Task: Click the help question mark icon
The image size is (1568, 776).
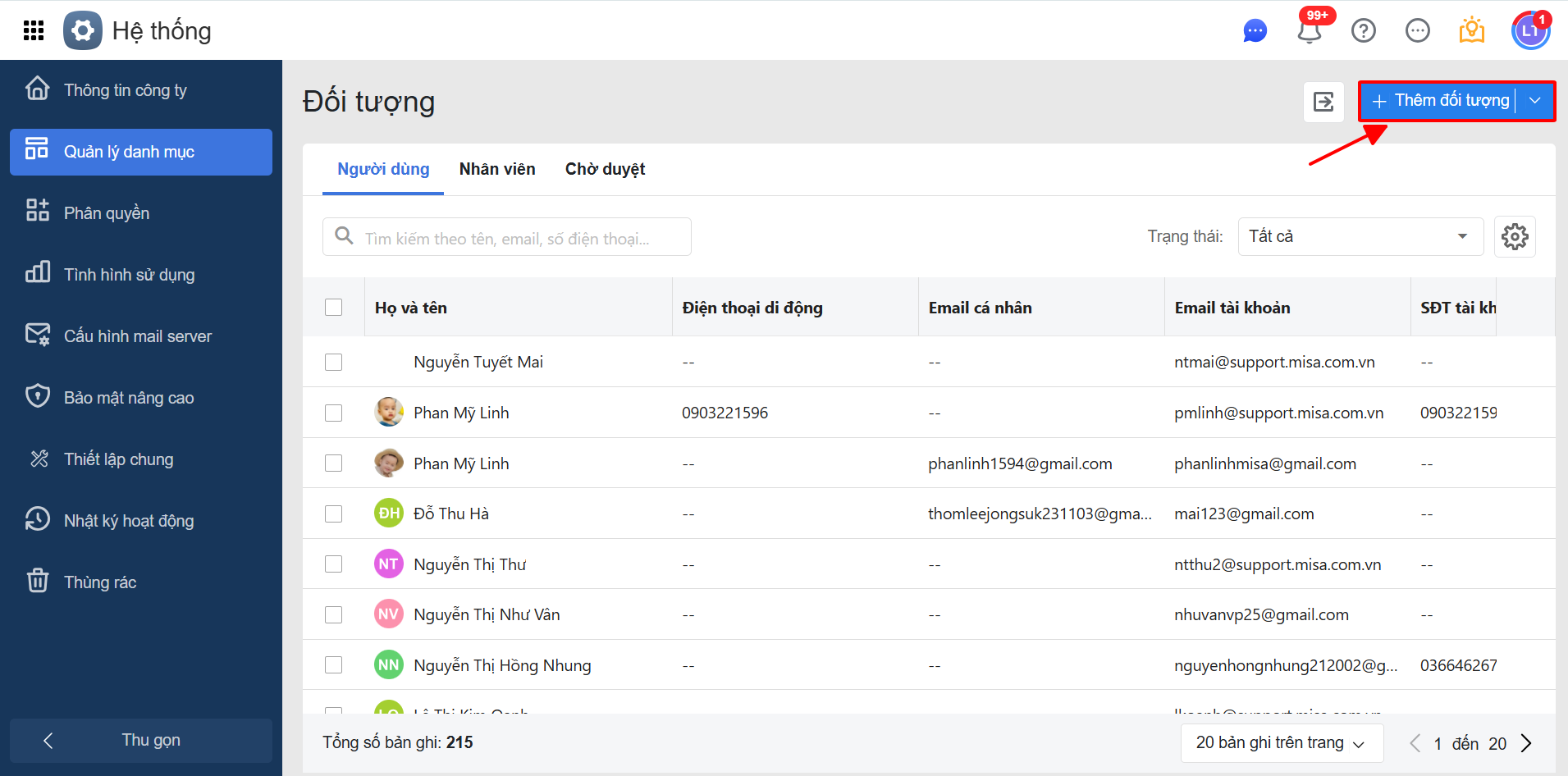Action: pyautogui.click(x=1363, y=31)
